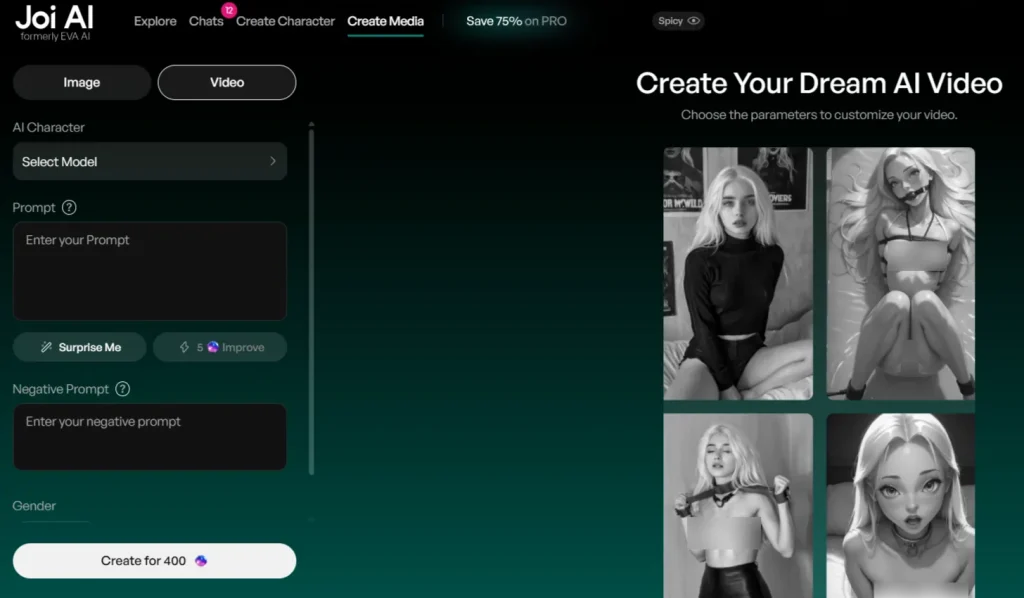Open the anime-style close-up face thumbnail
The width and height of the screenshot is (1024, 598).
(901, 505)
